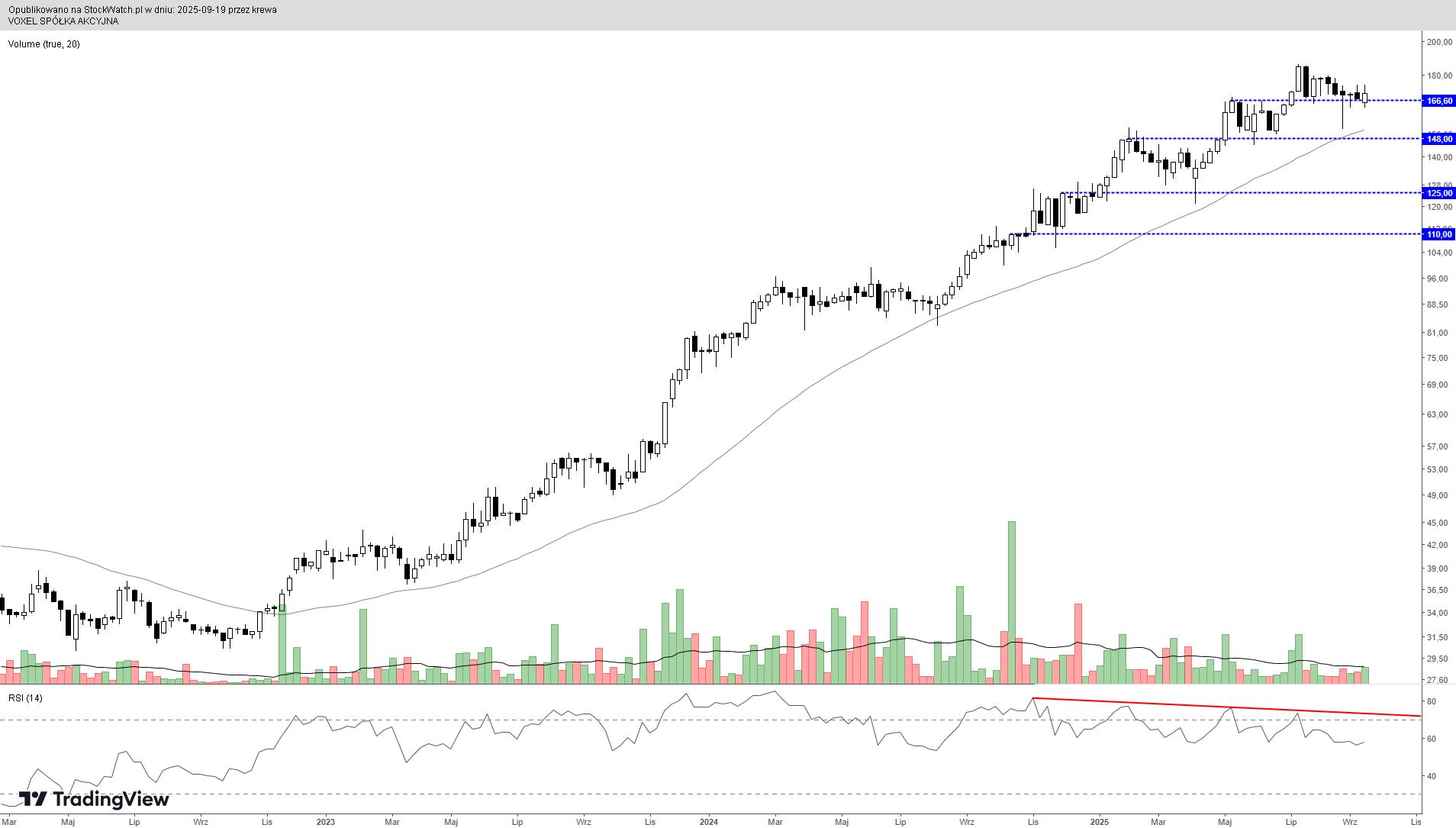The height and width of the screenshot is (828, 1456).
Task: Select the 2025 time axis label
Action: tap(1099, 822)
